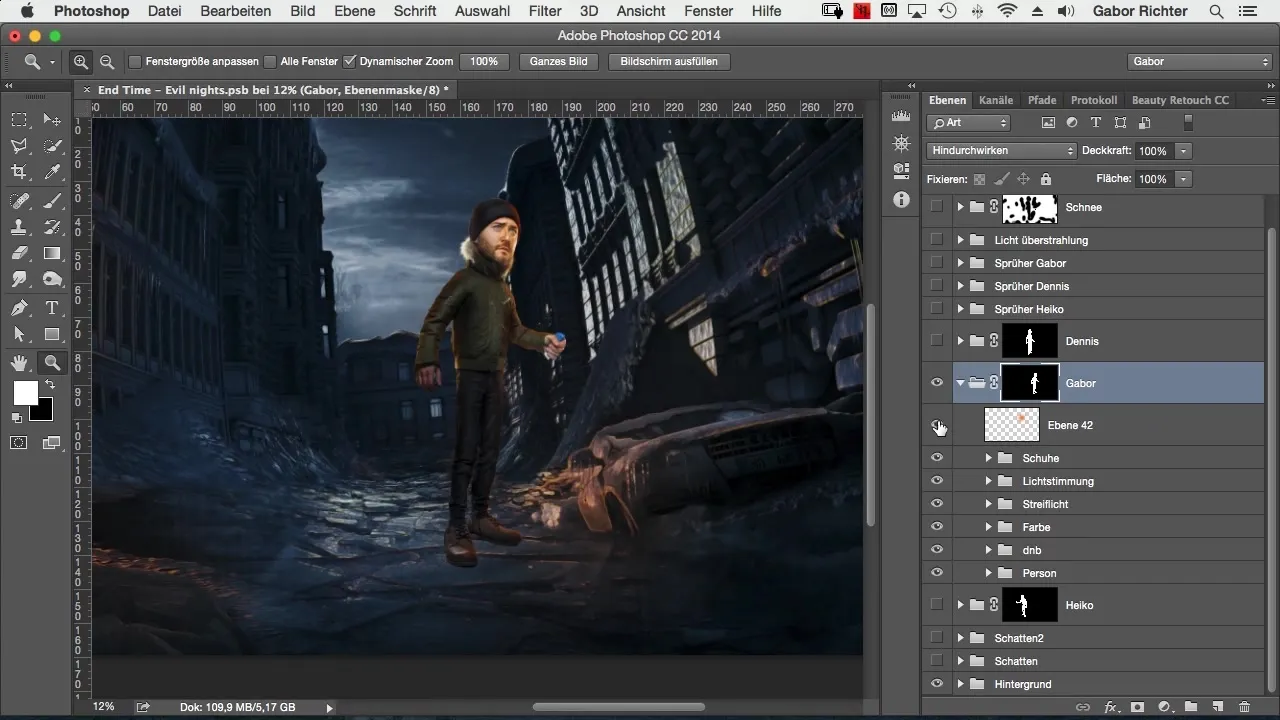Open the Auswahl menu

481,11
